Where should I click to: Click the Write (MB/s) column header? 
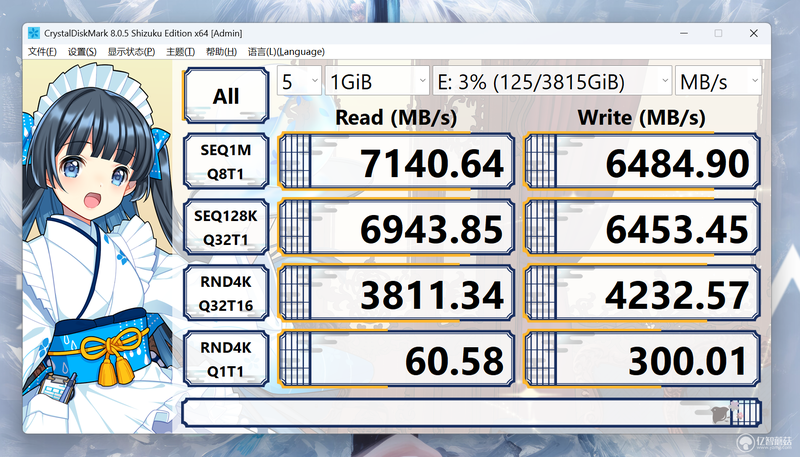641,117
